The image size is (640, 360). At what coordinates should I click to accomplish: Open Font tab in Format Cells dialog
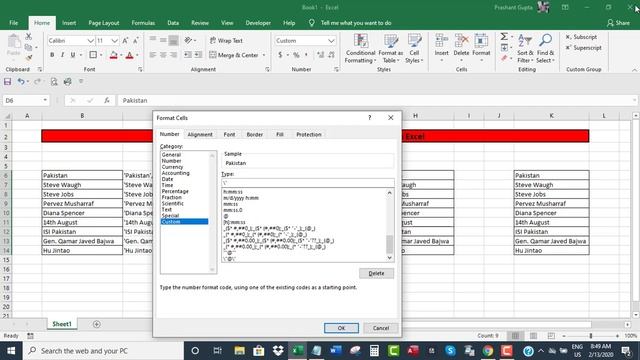[229, 134]
